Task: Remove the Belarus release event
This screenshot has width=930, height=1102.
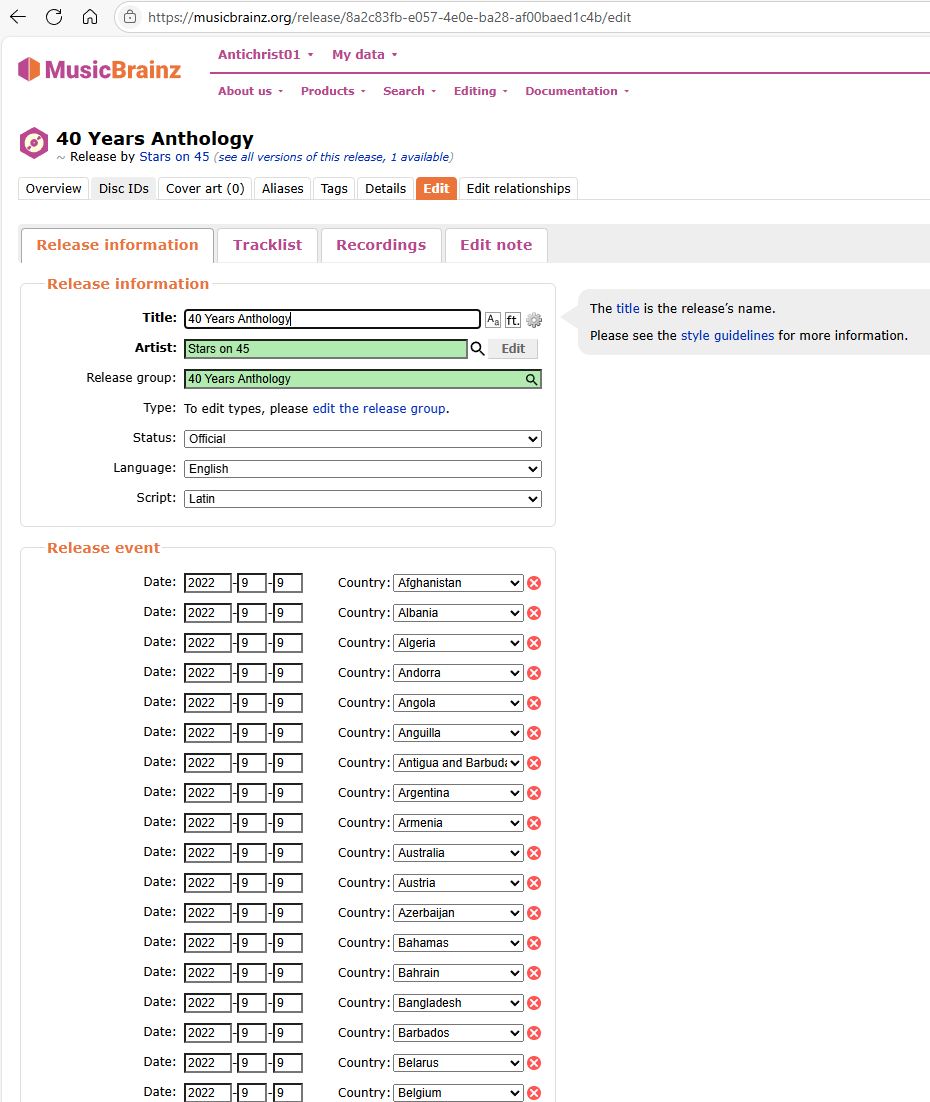Action: (x=534, y=1063)
